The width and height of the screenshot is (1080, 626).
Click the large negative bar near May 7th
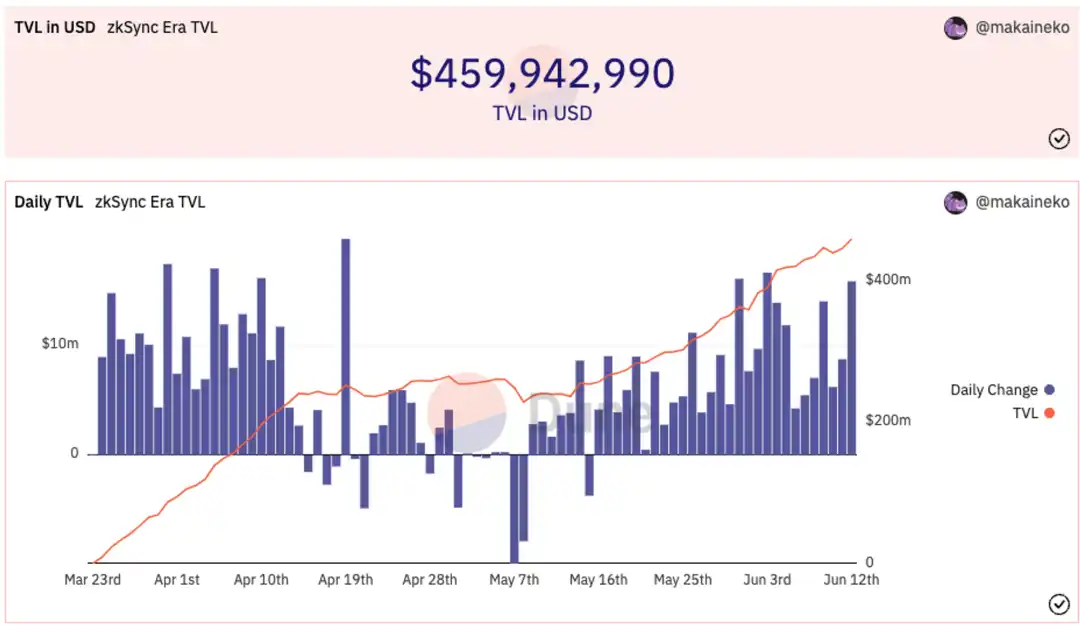[515, 508]
